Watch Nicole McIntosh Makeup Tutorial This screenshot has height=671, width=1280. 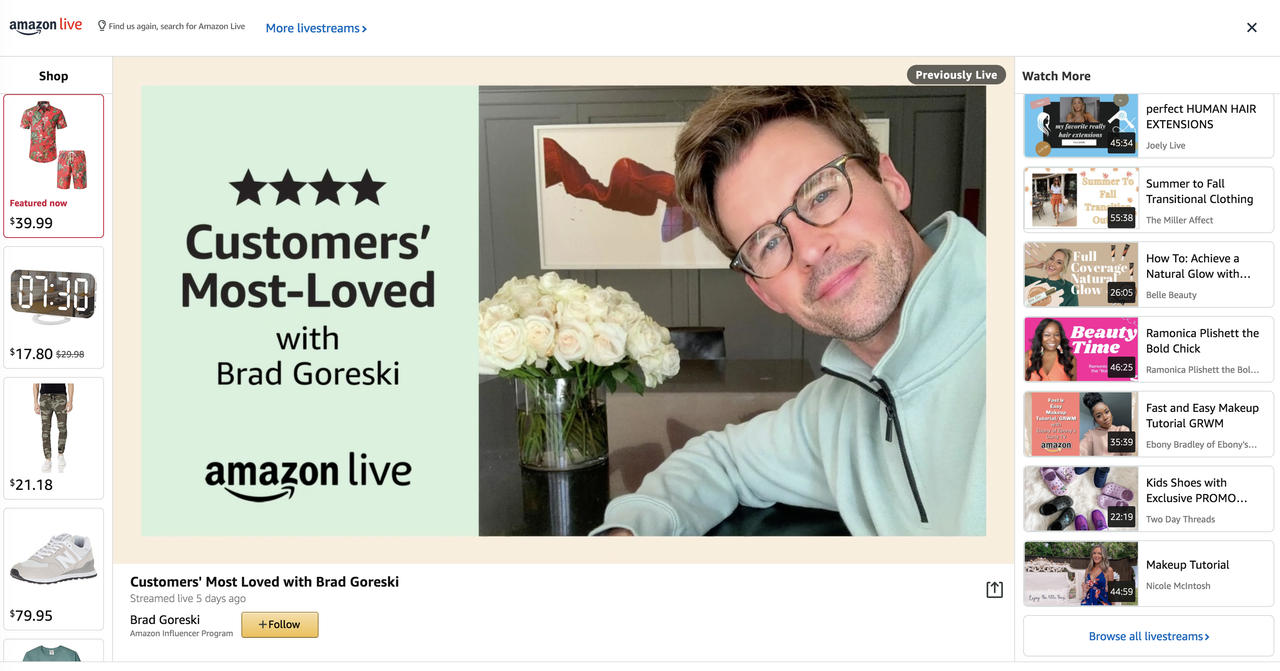1149,574
